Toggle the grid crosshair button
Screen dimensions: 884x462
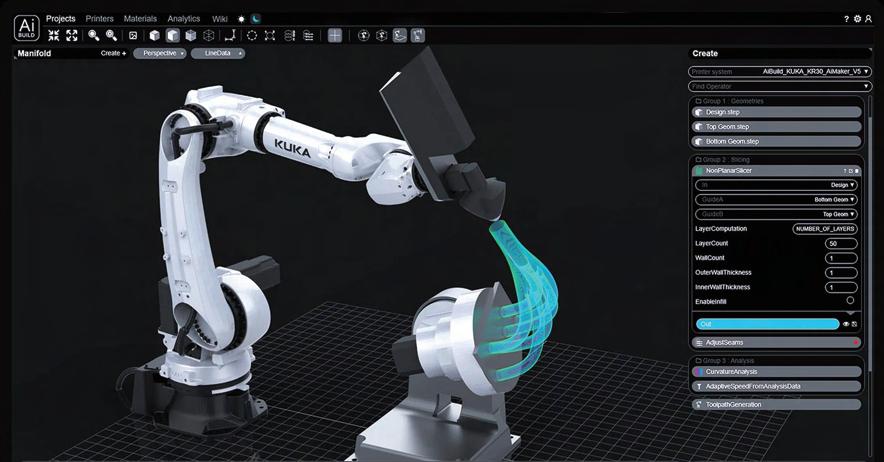click(x=335, y=36)
